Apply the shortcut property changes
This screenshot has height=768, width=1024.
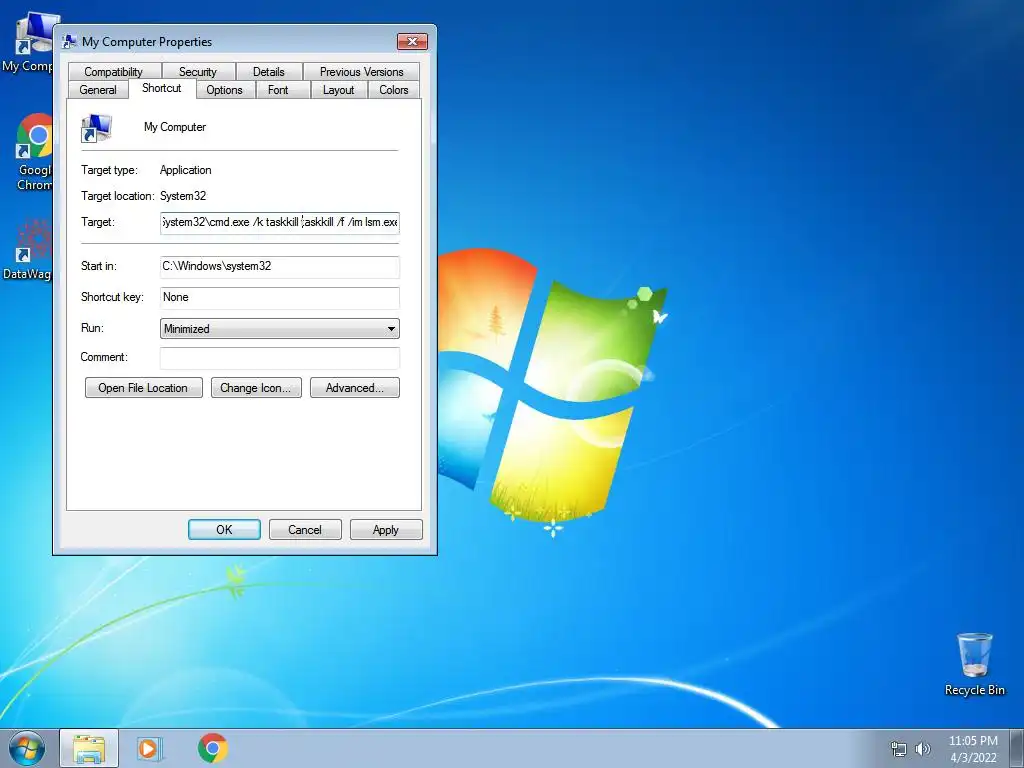pos(386,530)
